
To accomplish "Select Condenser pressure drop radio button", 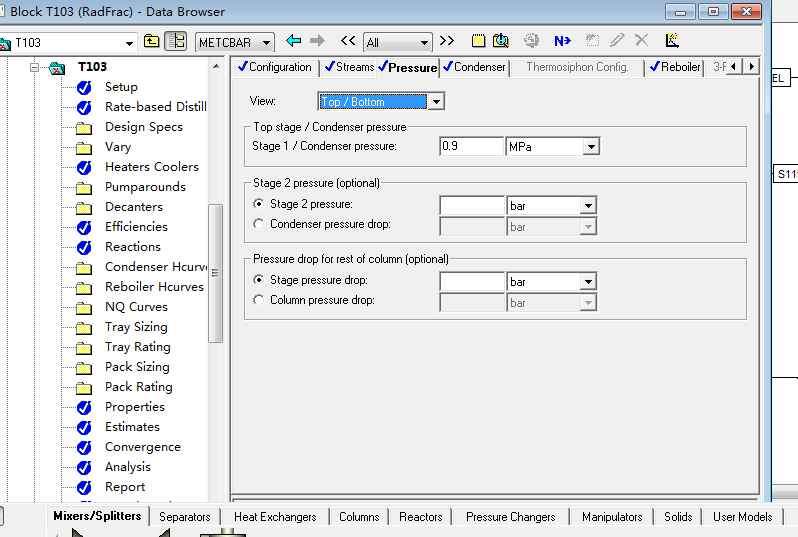I will tap(259, 224).
